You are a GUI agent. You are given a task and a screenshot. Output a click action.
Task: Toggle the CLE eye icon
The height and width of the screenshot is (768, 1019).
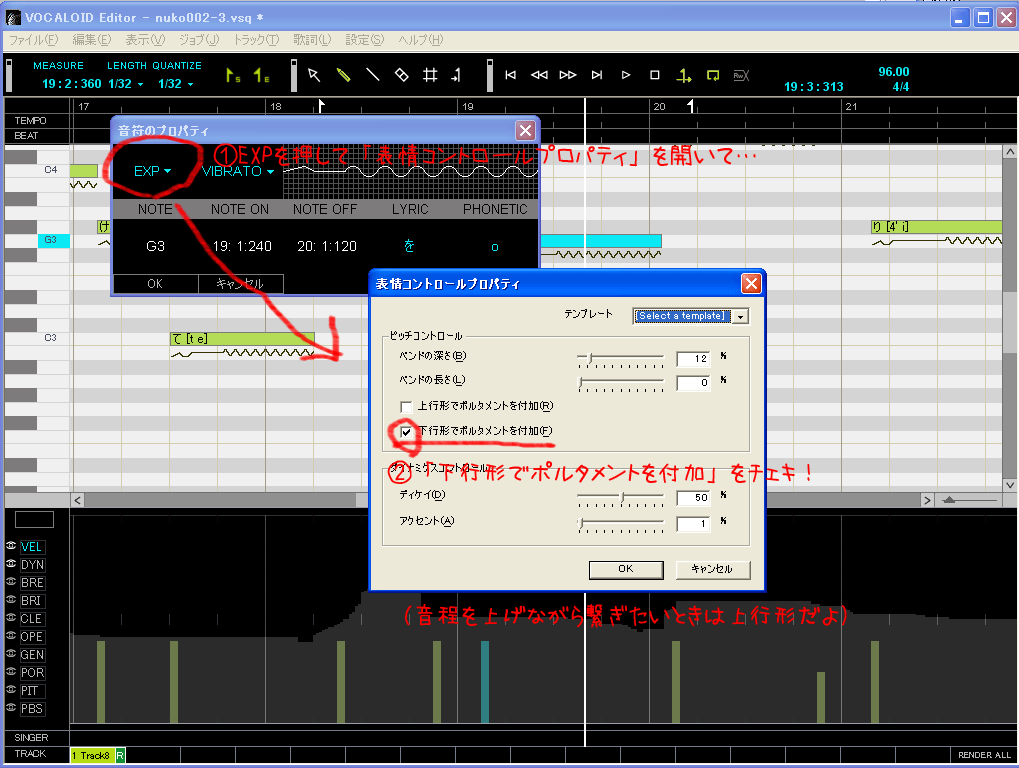[x=11, y=618]
